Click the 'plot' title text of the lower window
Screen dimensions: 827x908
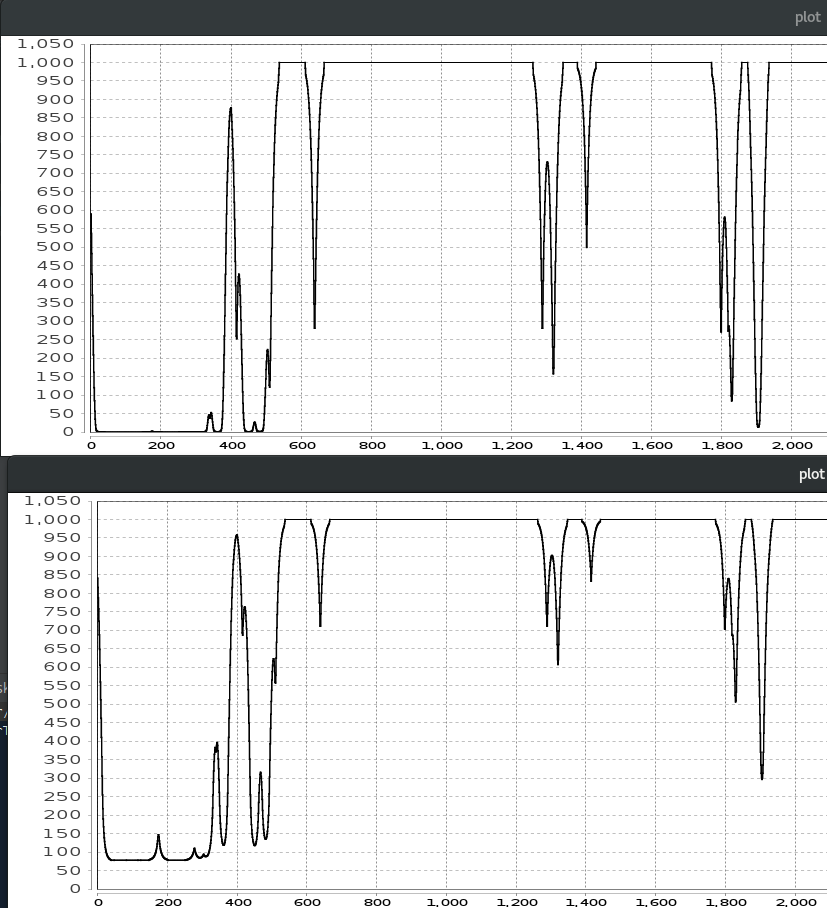coord(811,474)
